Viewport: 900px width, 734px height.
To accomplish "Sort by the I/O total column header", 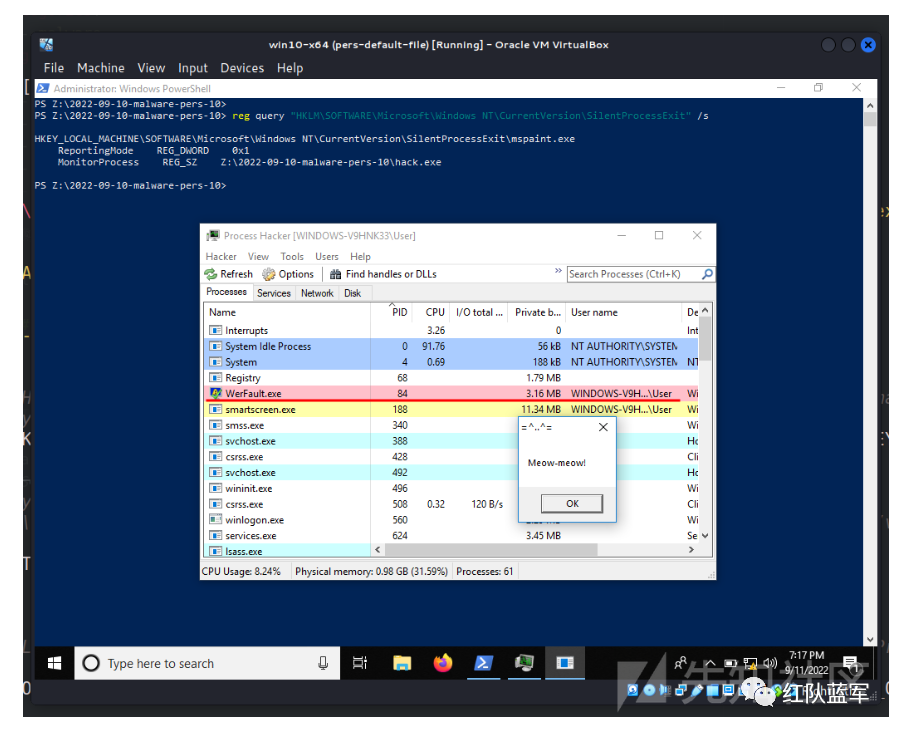I will (479, 312).
